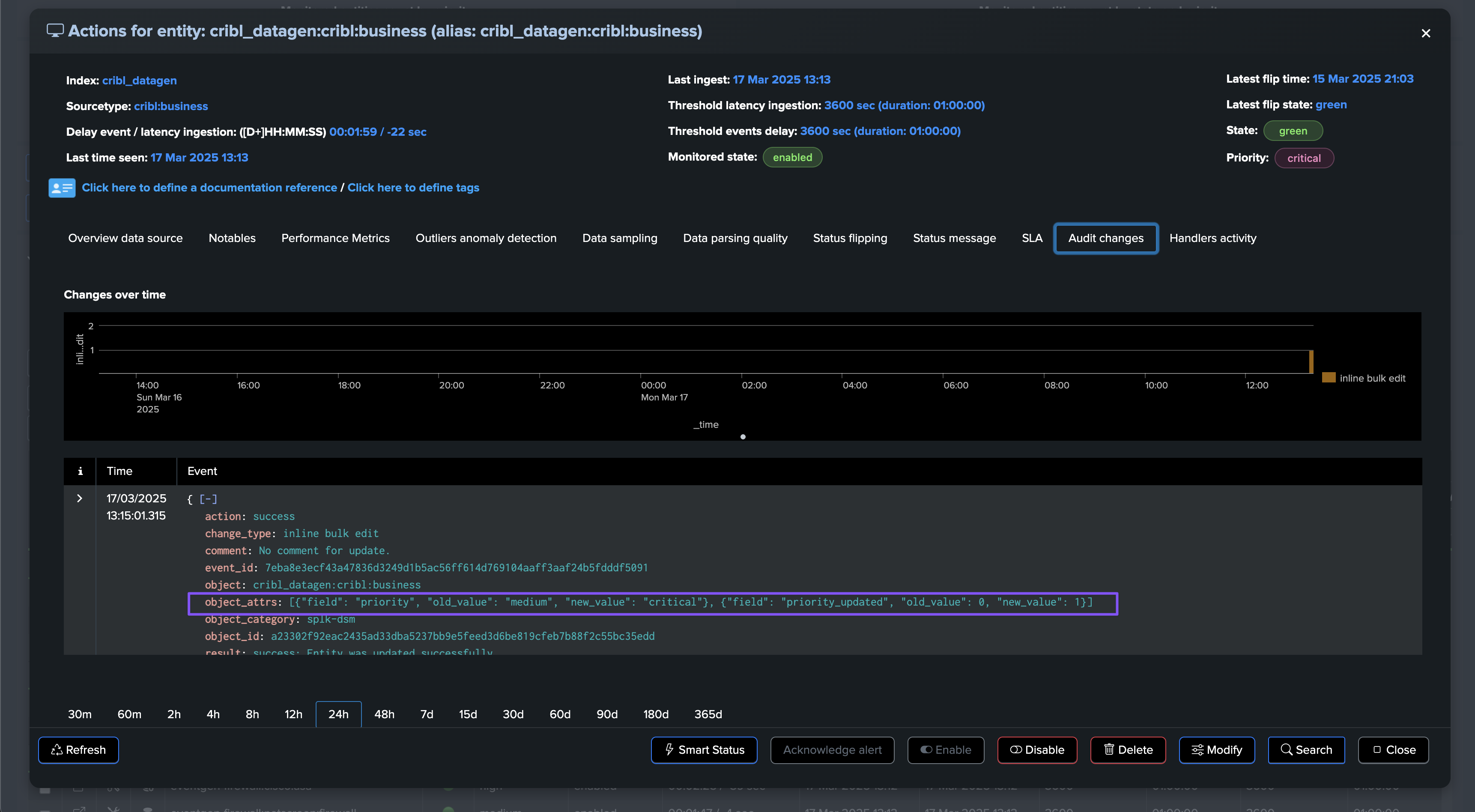This screenshot has height=812, width=1475.
Task: Click the Last ingest timestamp value
Action: pyautogui.click(x=782, y=80)
